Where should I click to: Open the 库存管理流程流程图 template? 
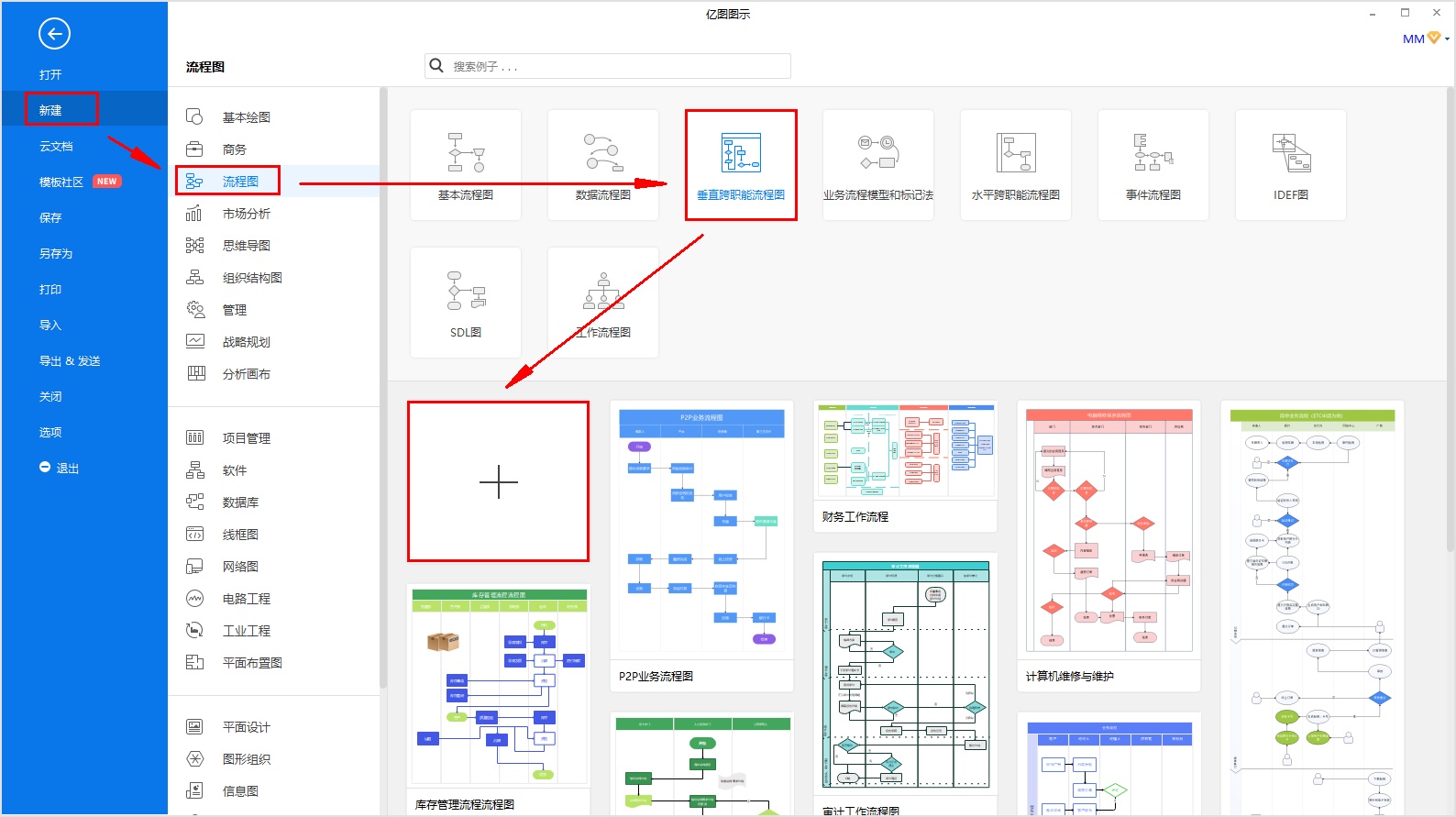click(499, 700)
